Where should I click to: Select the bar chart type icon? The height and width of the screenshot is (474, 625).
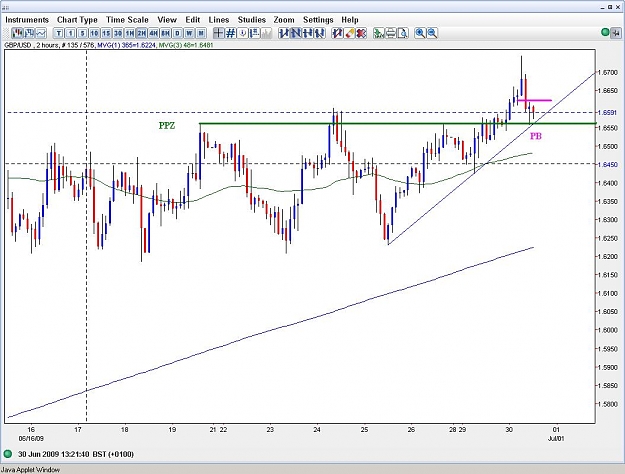click(29, 33)
